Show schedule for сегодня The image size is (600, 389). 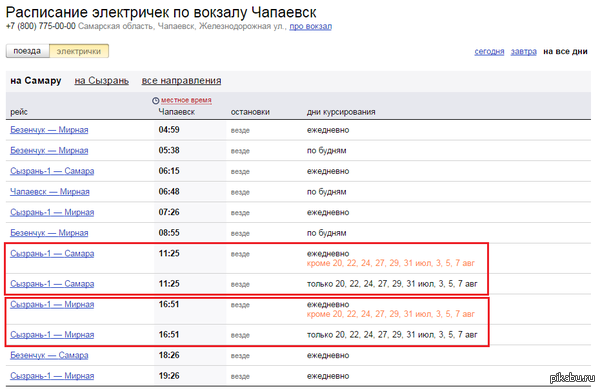tap(489, 52)
